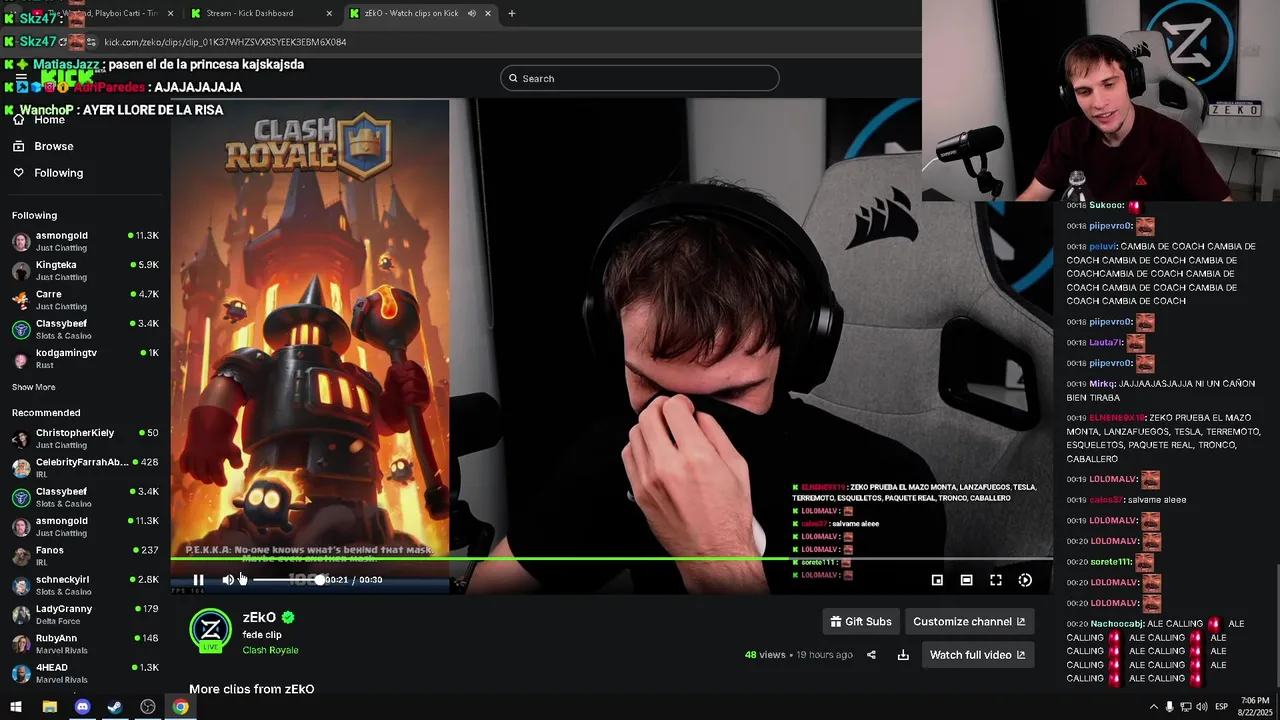1280x720 pixels.
Task: Pause the clip playback
Action: tap(198, 580)
